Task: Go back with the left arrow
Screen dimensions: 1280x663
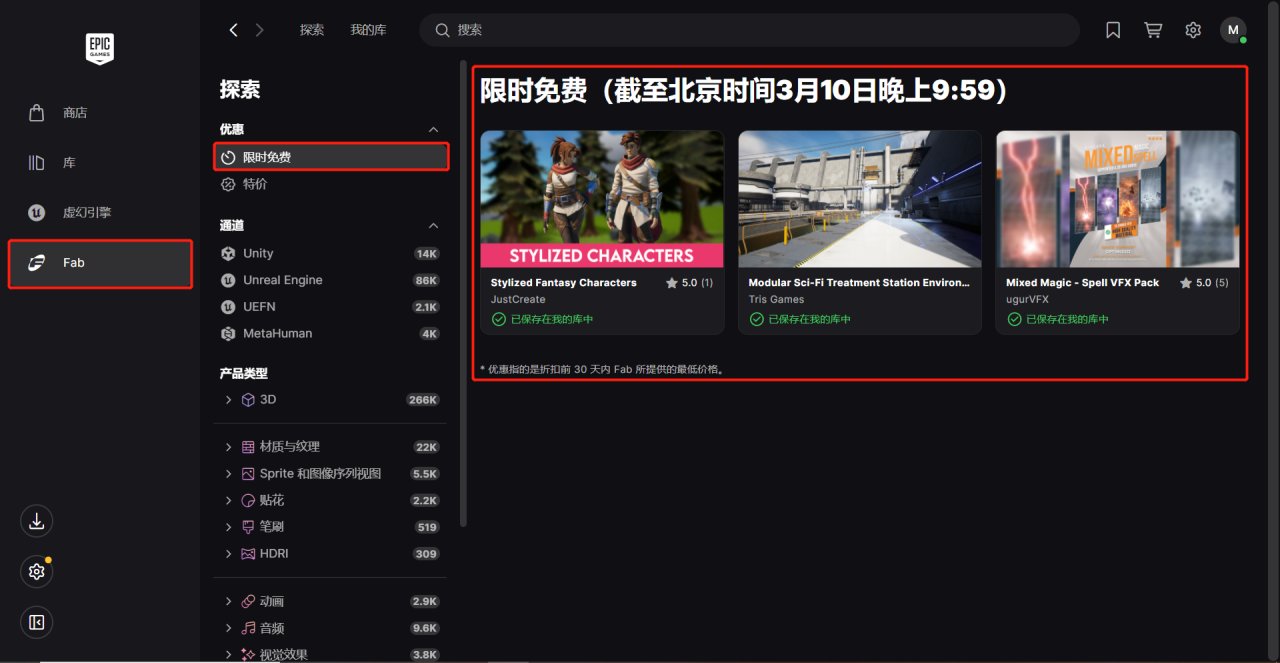Action: click(233, 30)
